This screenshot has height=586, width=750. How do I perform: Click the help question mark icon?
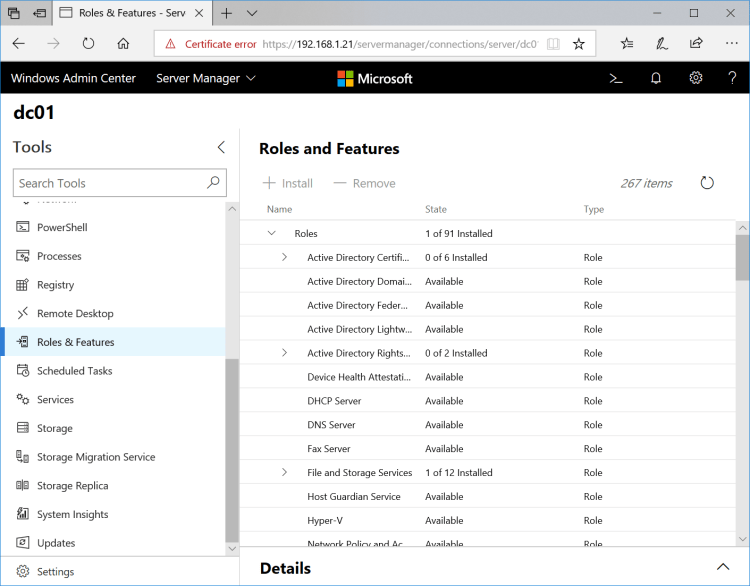[733, 78]
